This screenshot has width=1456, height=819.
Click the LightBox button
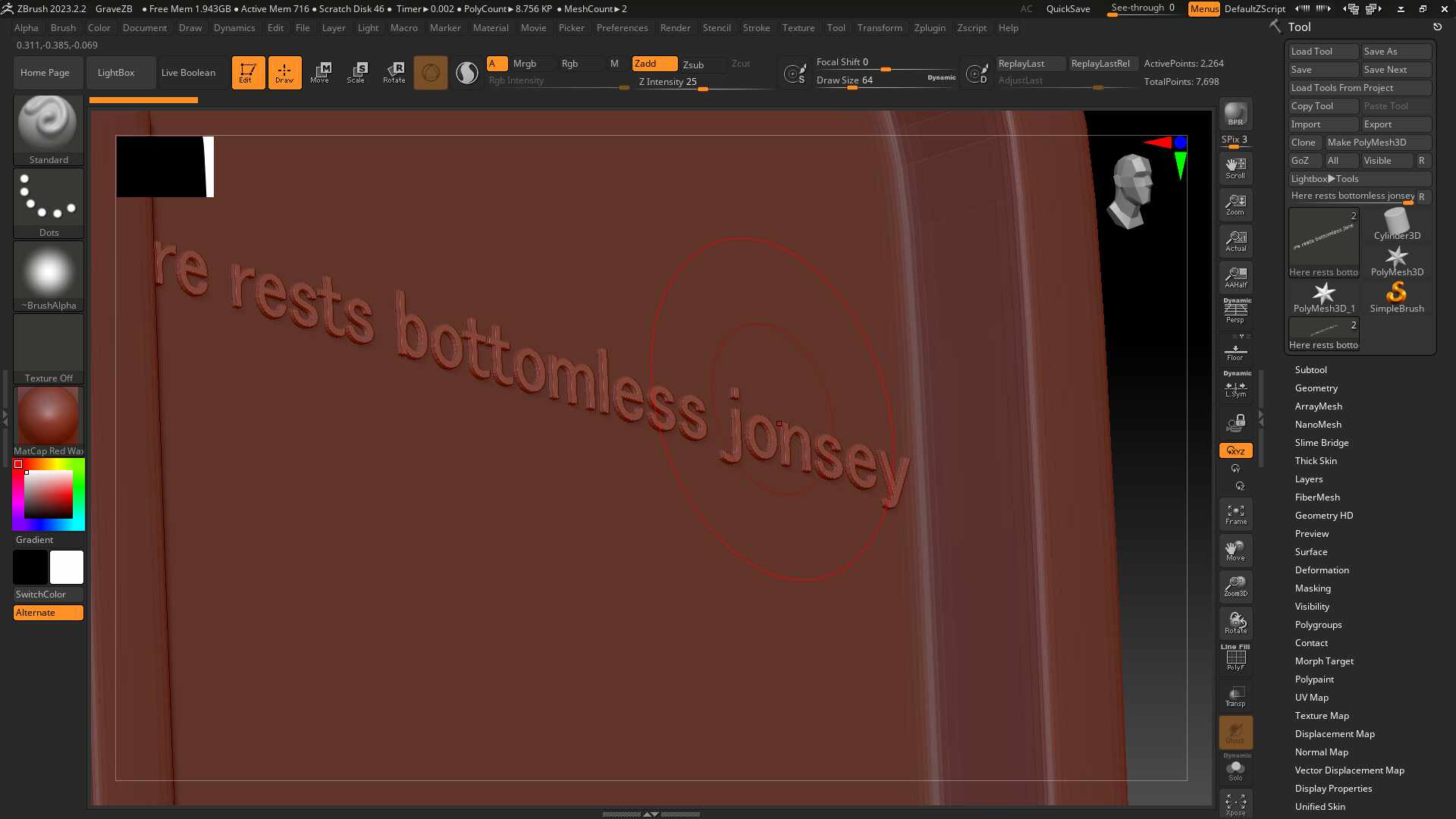[116, 73]
